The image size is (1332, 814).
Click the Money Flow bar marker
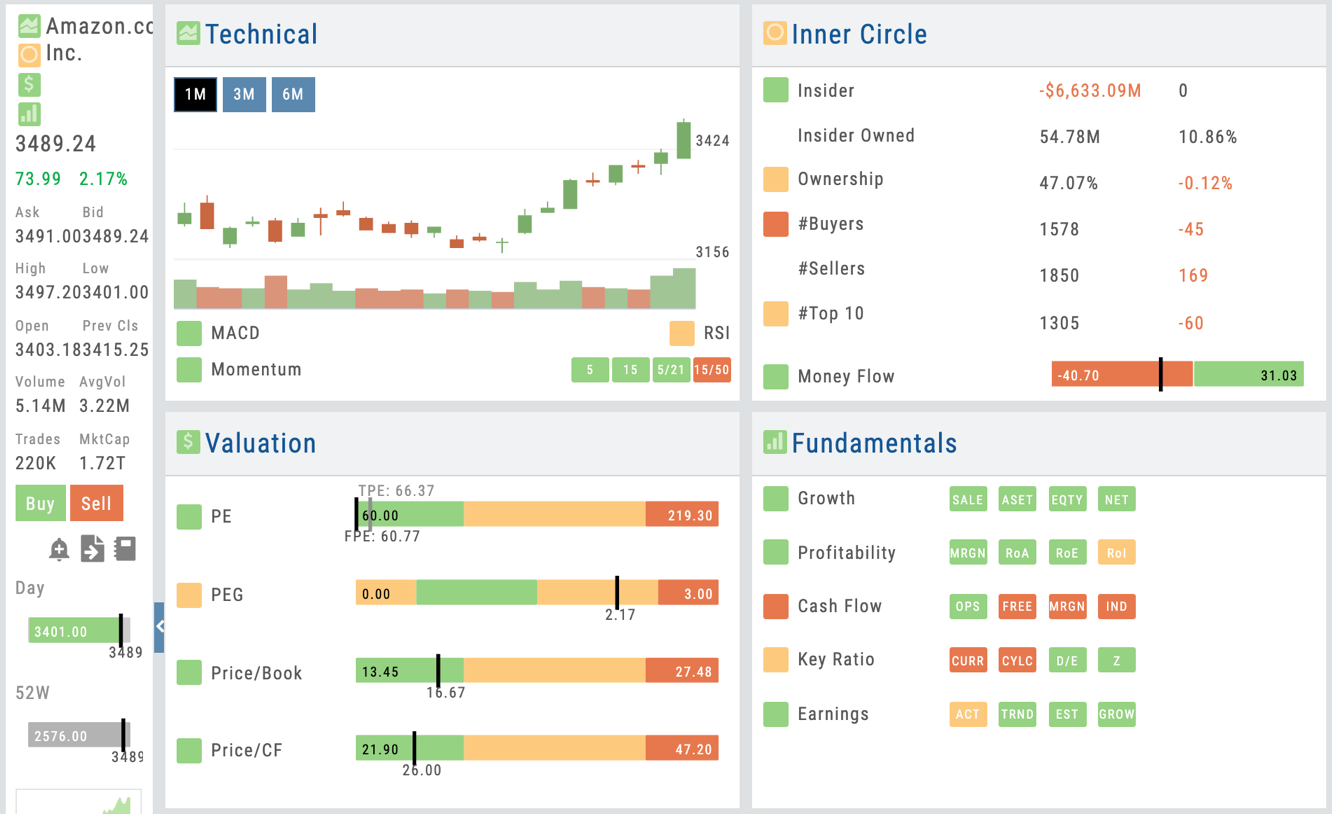click(1161, 374)
